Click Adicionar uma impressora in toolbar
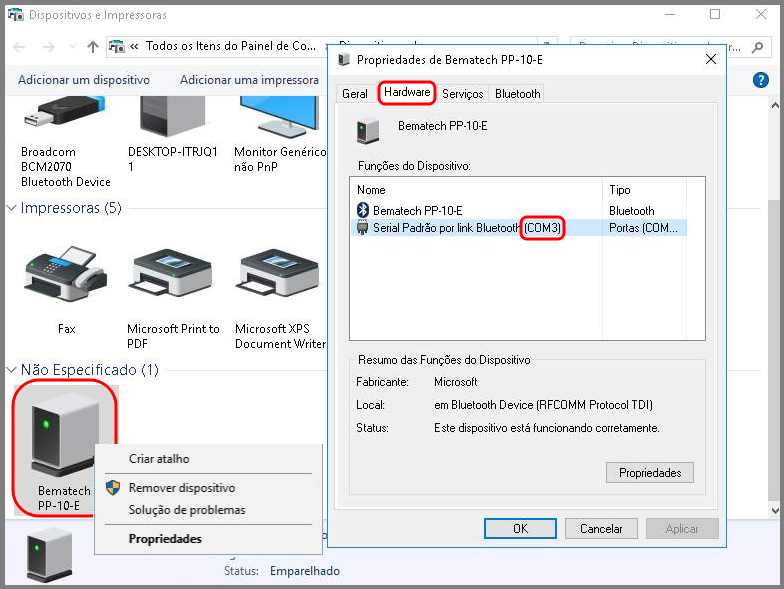784x589 pixels. click(249, 80)
